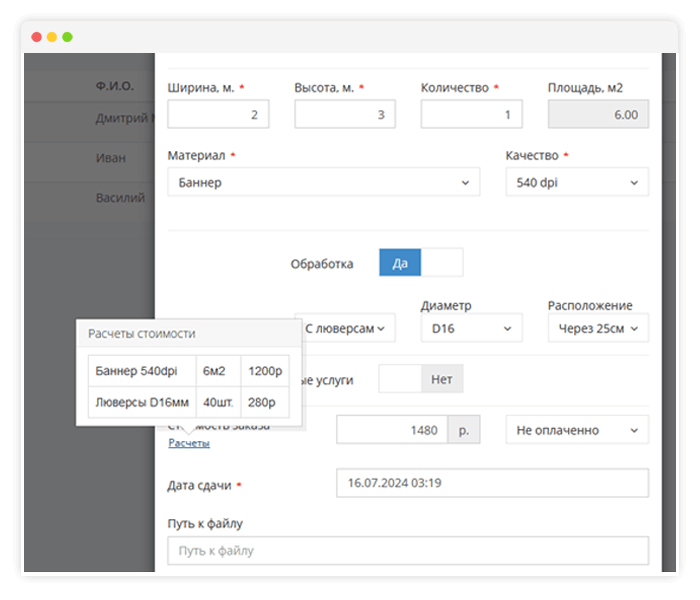This screenshot has height=600, width=700.
Task: Click the order cost field showing 1480
Action: click(392, 430)
